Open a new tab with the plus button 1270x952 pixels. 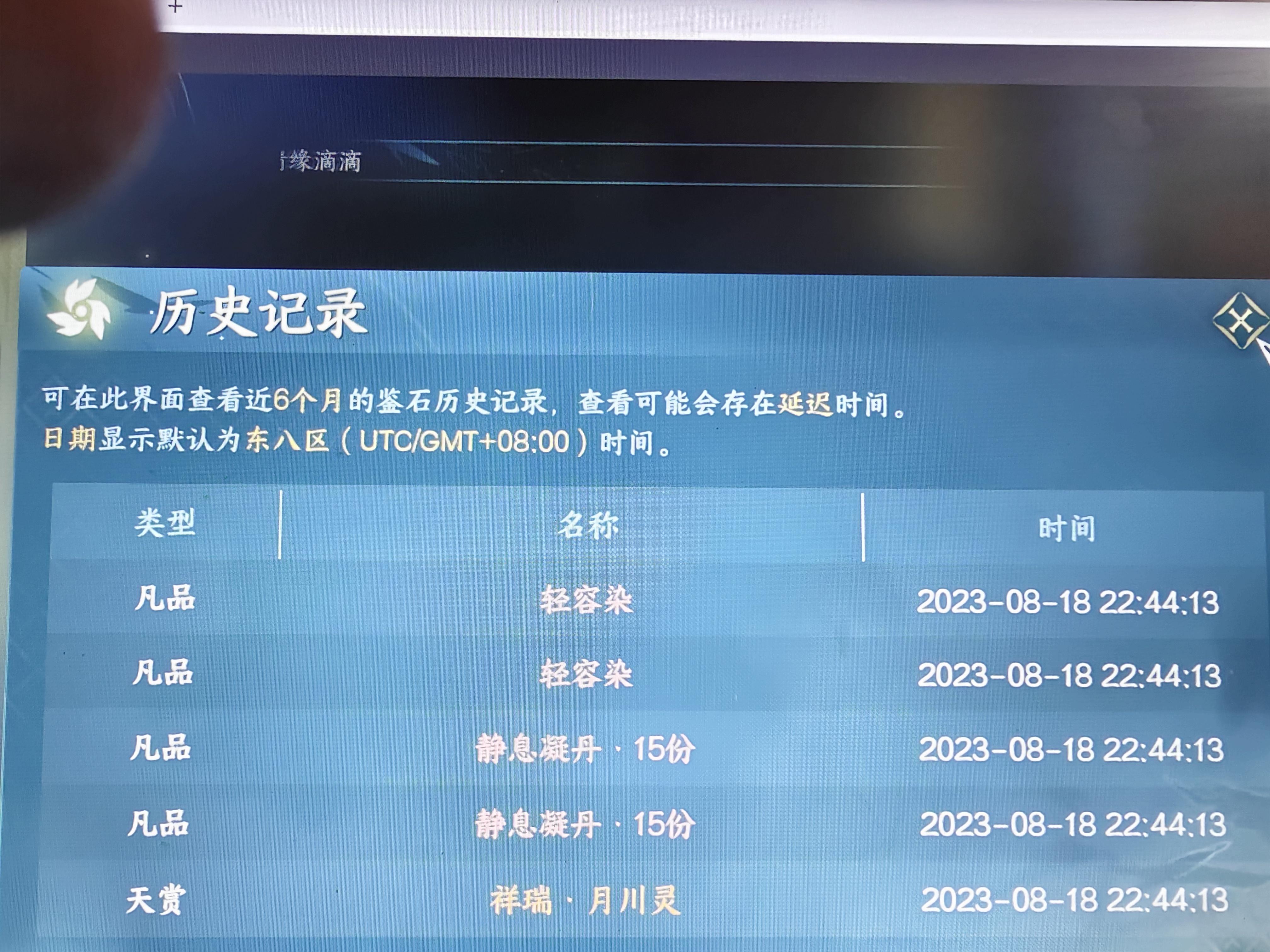click(176, 7)
